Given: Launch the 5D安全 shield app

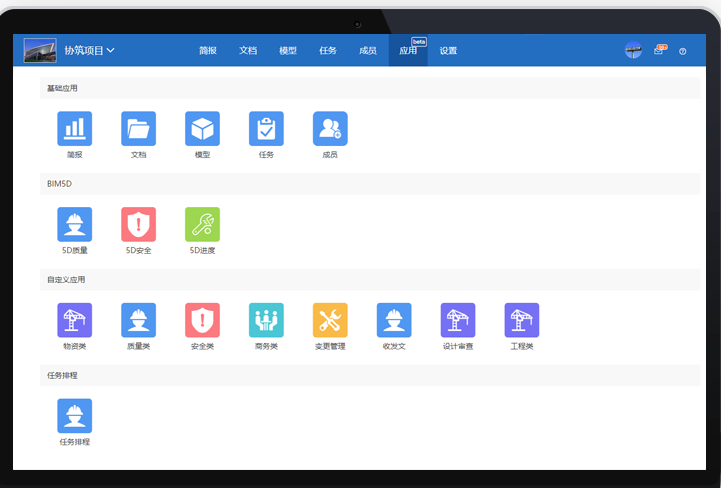Looking at the screenshot, I should pyautogui.click(x=139, y=224).
